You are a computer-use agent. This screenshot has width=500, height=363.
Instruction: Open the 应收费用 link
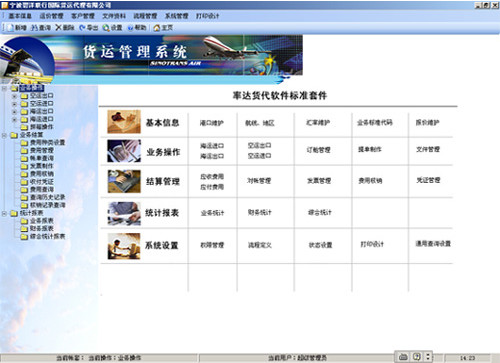pos(212,177)
